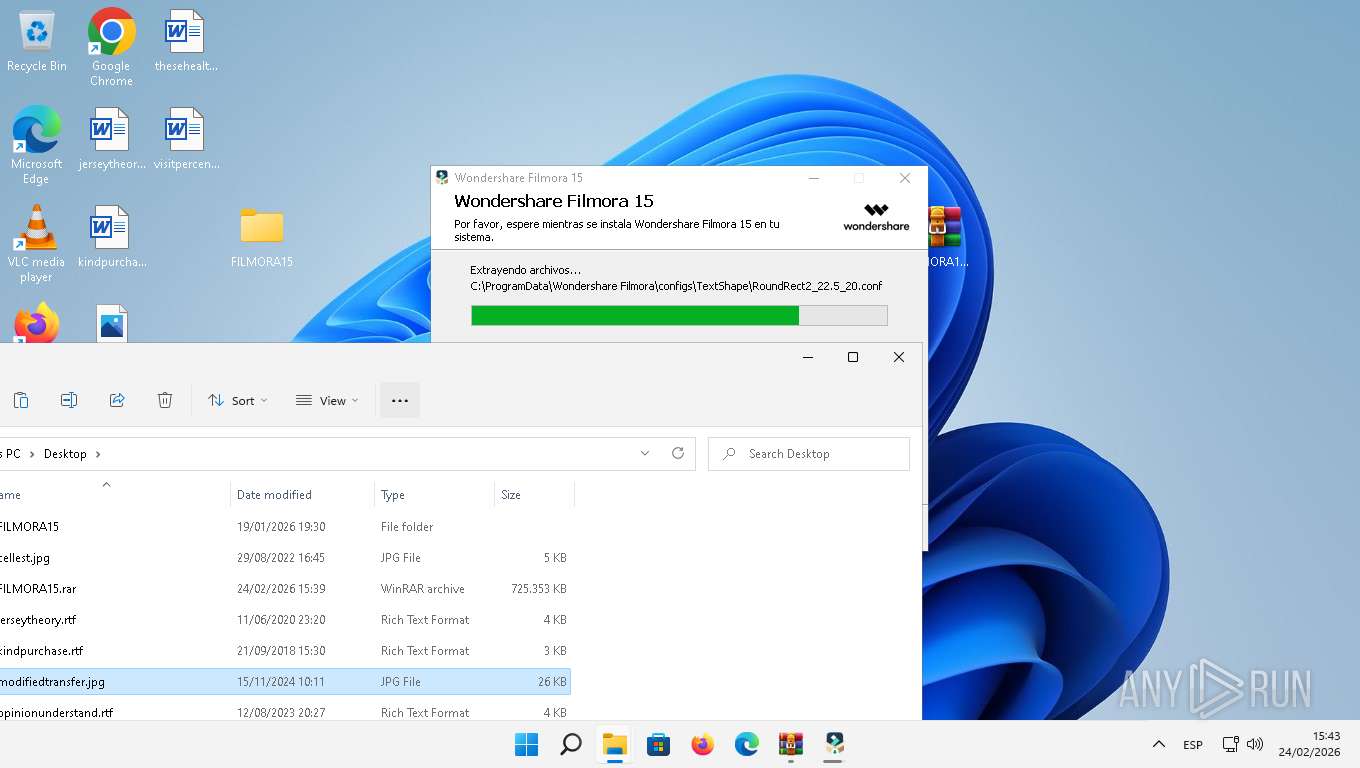Open the network tray icon

[1231, 744]
